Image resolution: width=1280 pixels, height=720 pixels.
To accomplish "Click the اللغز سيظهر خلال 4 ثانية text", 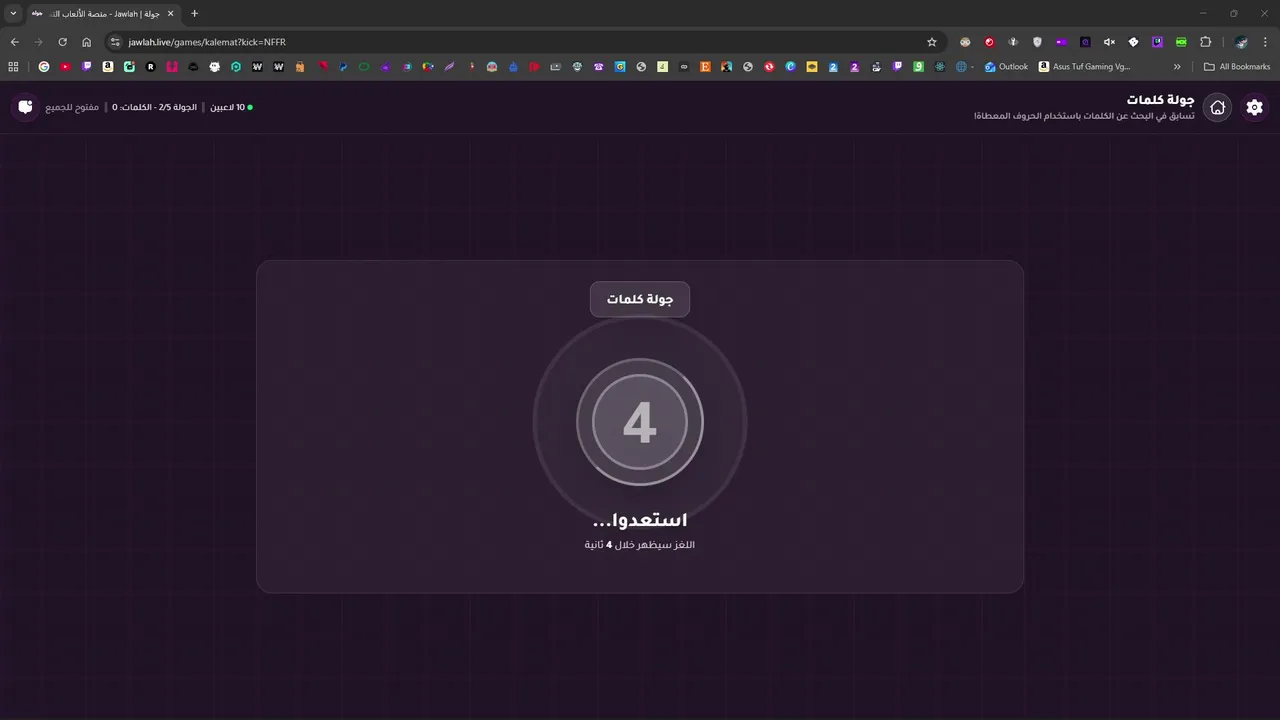I will click(640, 545).
